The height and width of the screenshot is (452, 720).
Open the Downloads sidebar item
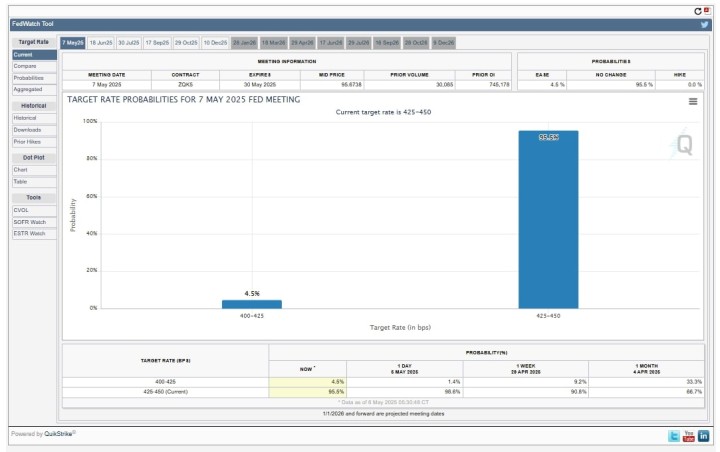[27, 130]
